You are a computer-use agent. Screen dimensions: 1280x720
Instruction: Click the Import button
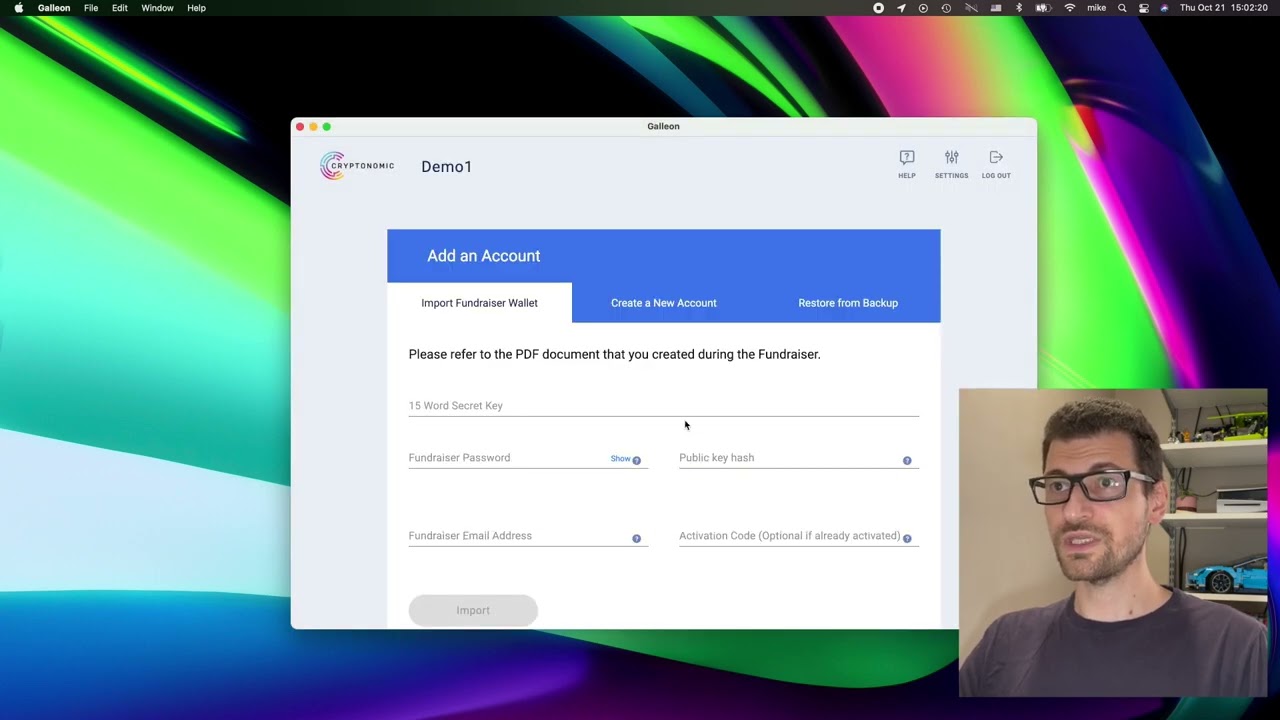[473, 610]
